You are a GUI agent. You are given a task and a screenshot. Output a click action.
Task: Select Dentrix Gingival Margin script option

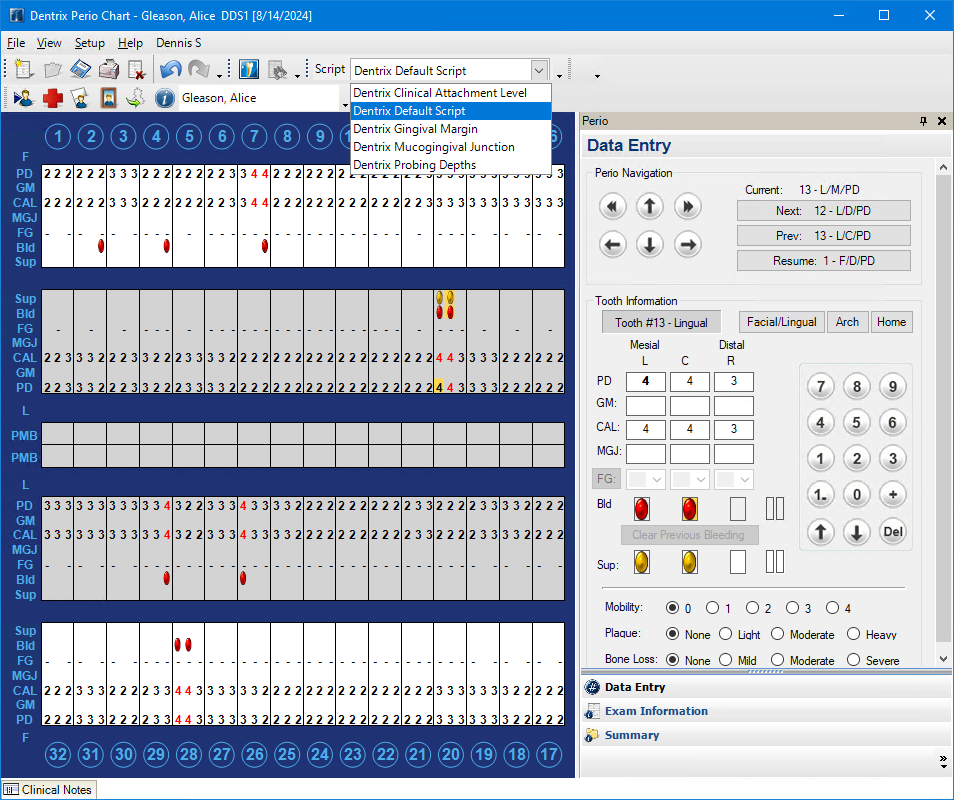point(415,129)
